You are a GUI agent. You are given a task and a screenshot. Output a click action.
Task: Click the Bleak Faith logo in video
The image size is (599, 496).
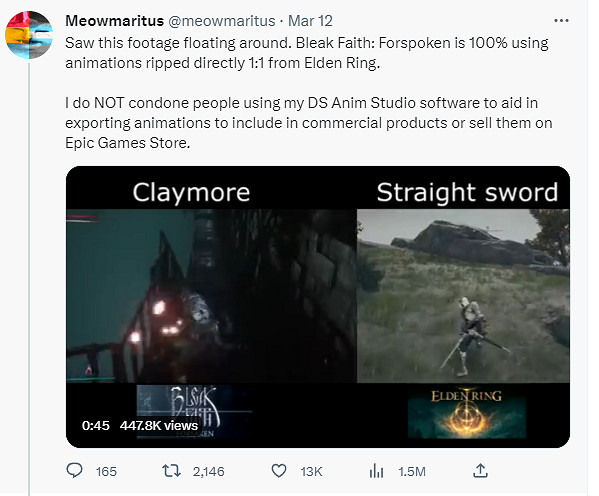point(194,411)
